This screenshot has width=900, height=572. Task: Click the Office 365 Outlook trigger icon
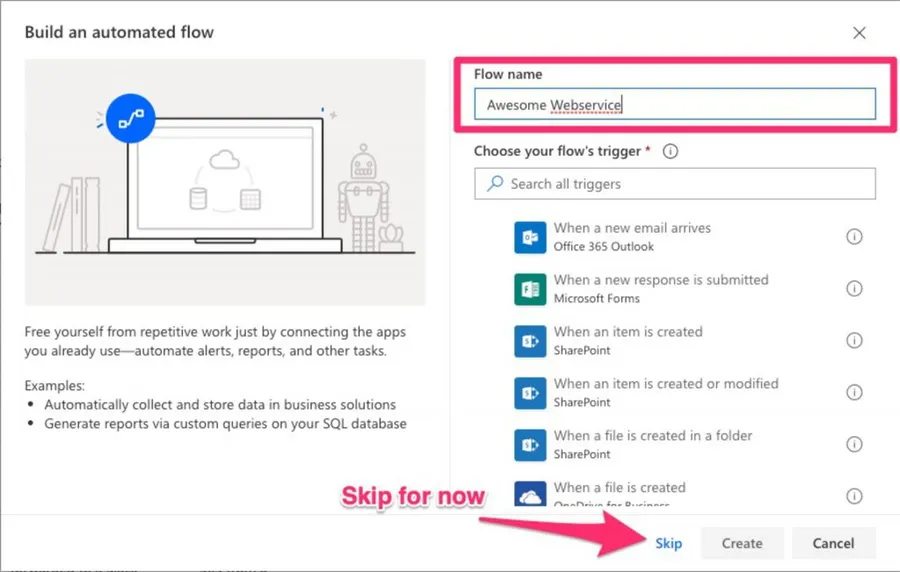(528, 237)
